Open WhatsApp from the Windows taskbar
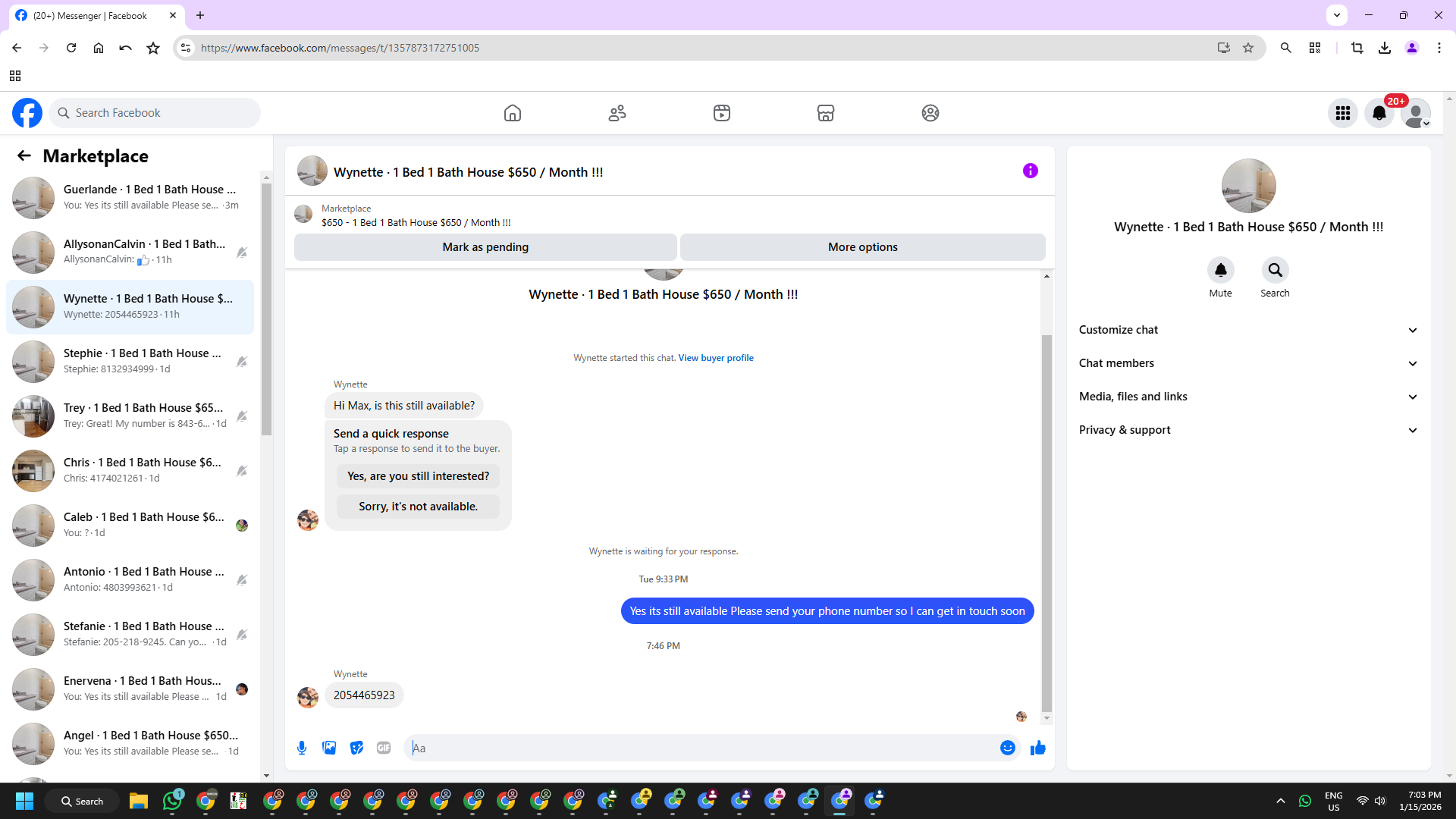The image size is (1456, 819). click(x=172, y=801)
